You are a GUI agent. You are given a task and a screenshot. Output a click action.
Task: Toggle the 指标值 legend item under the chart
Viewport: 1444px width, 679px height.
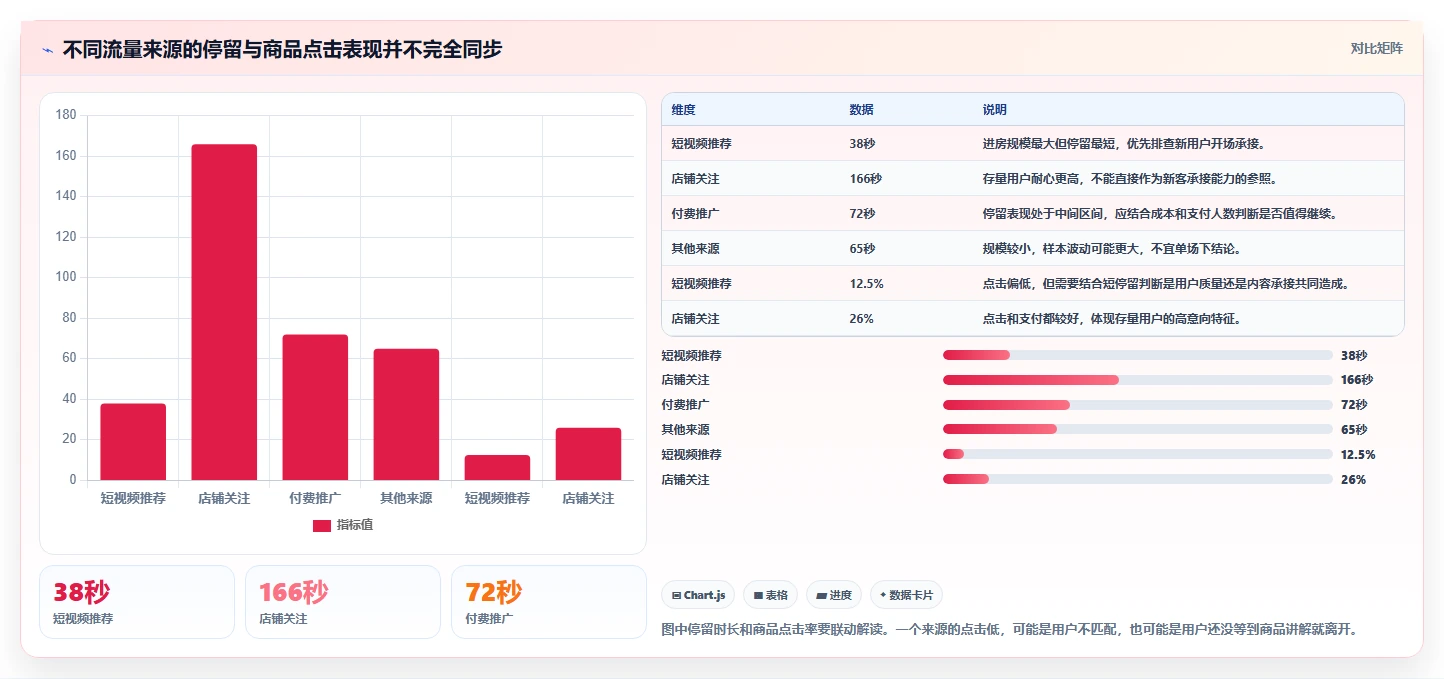click(x=343, y=525)
